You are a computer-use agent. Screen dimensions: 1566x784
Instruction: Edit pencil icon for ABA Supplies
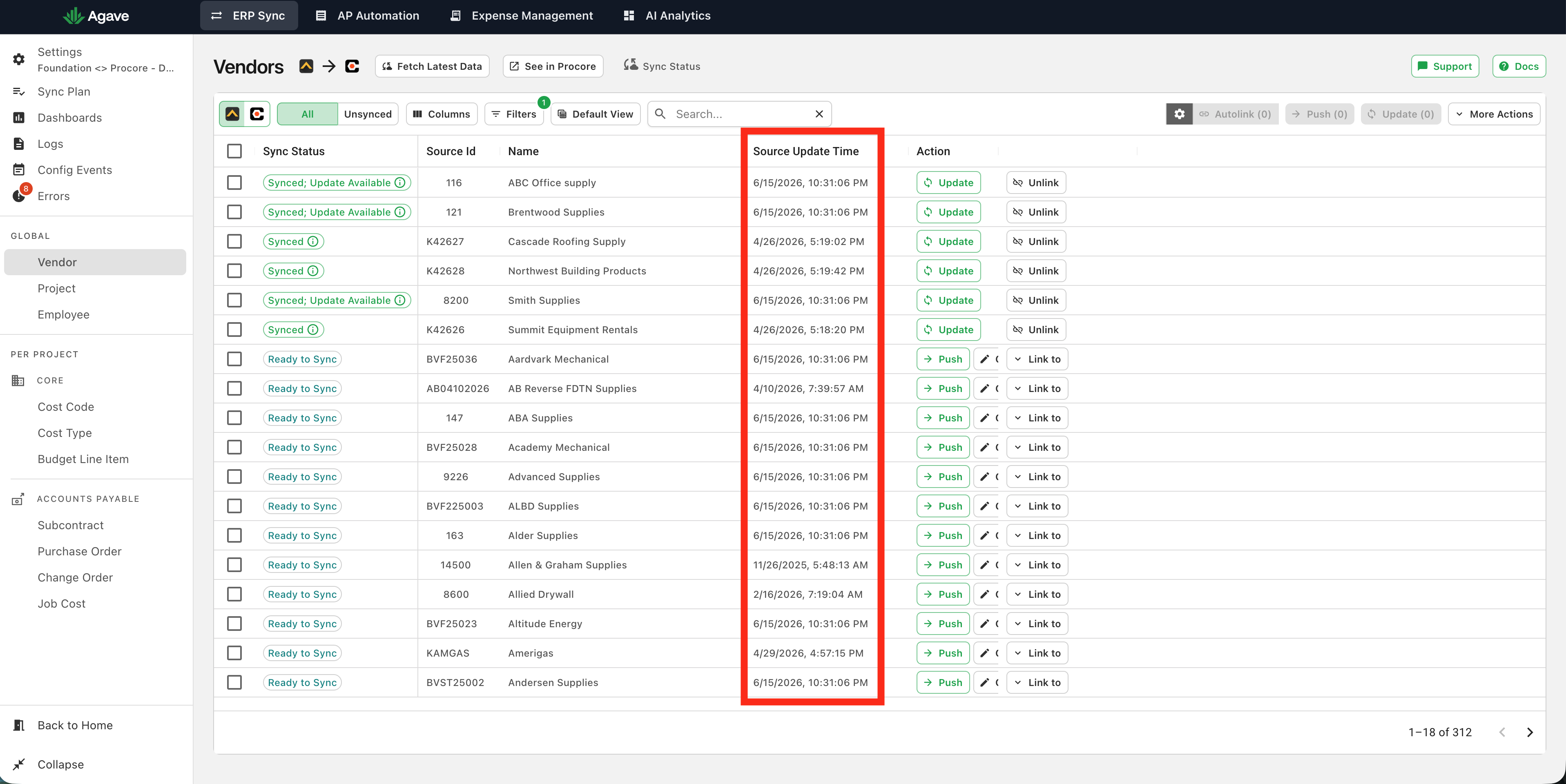(x=986, y=418)
